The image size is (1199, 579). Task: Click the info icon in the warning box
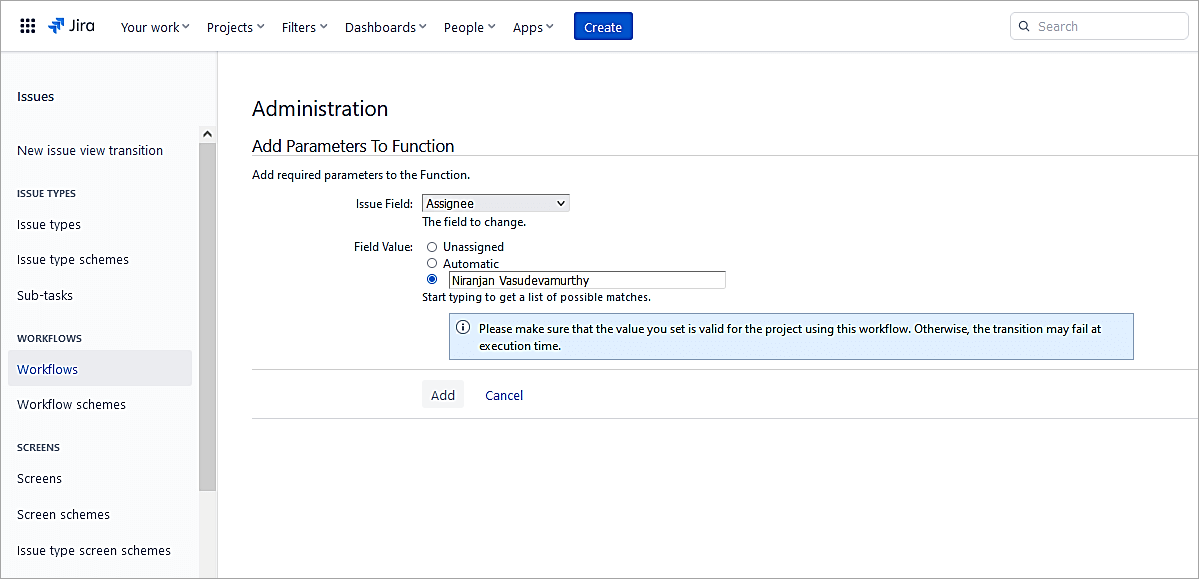463,328
